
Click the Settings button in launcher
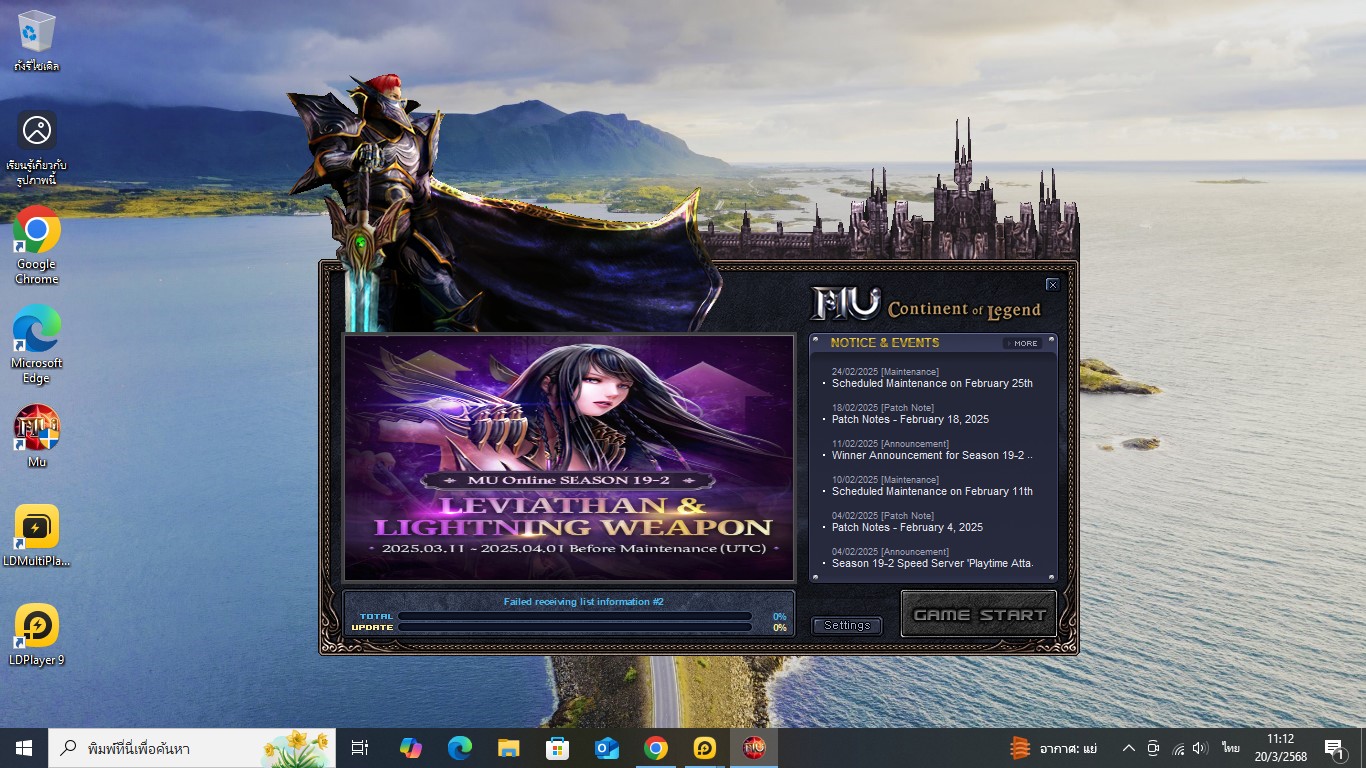(x=847, y=625)
